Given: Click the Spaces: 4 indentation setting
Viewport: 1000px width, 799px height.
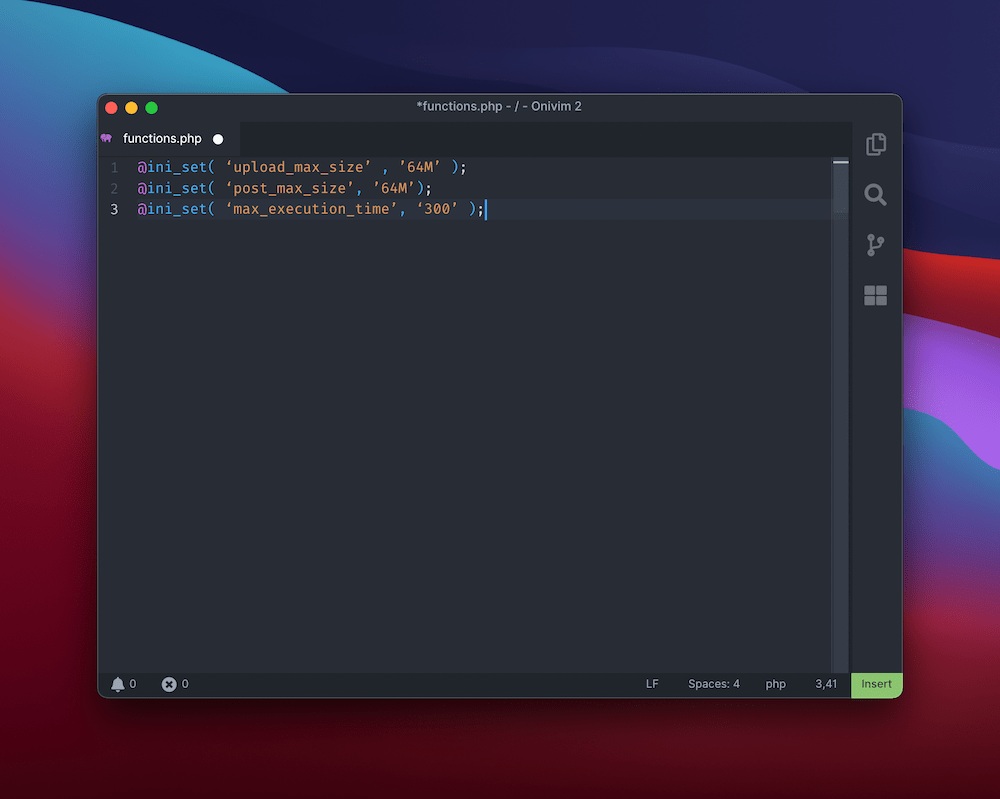Looking at the screenshot, I should (x=713, y=684).
